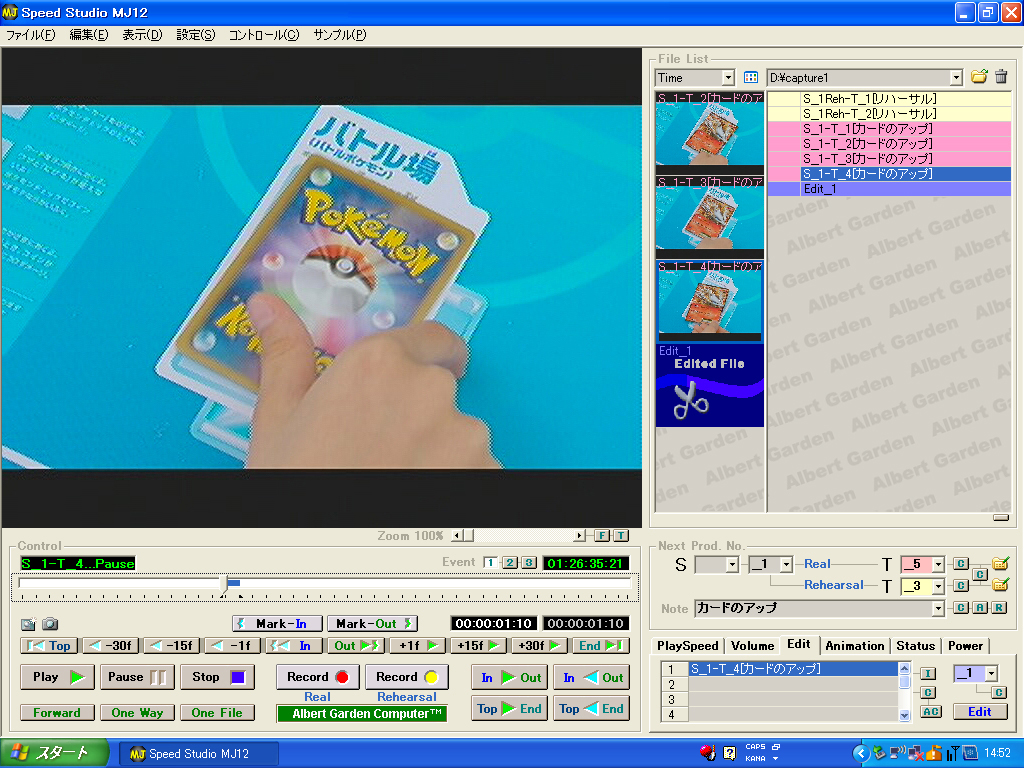Viewport: 1024px width, 768px height.
Task: Click the Mark-Out button
Action: [x=372, y=624]
